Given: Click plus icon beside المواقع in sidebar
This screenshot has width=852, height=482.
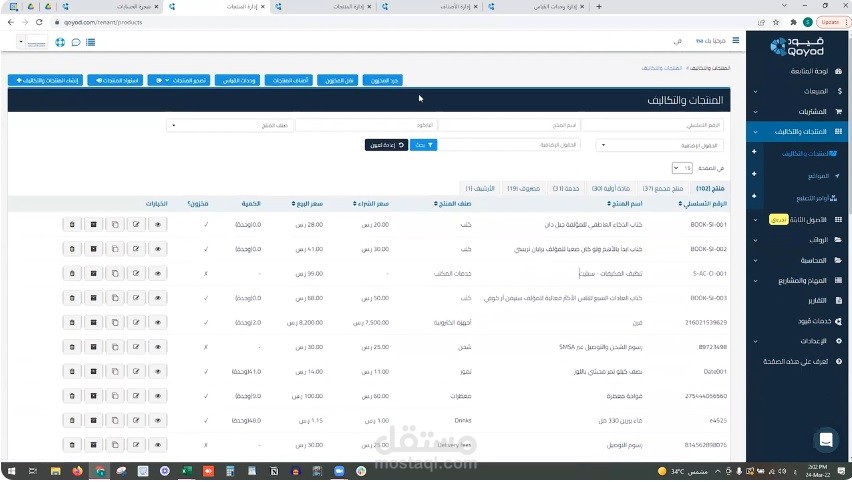Looking at the screenshot, I should 754,174.
